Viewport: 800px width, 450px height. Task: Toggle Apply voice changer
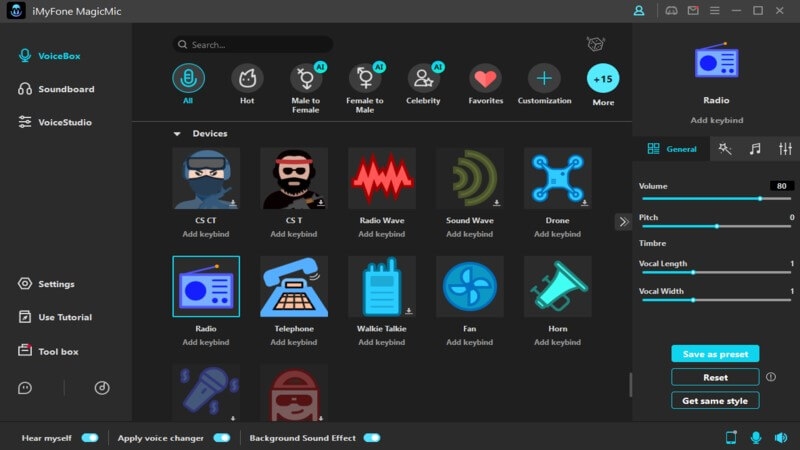[222, 438]
